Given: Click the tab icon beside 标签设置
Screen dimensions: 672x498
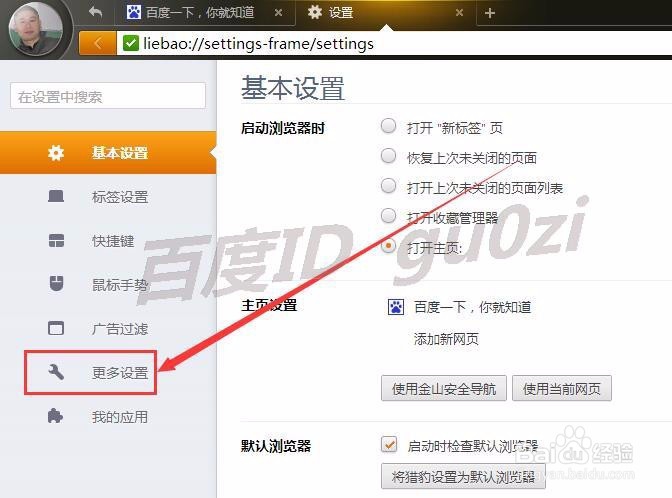Looking at the screenshot, I should click(56, 196).
